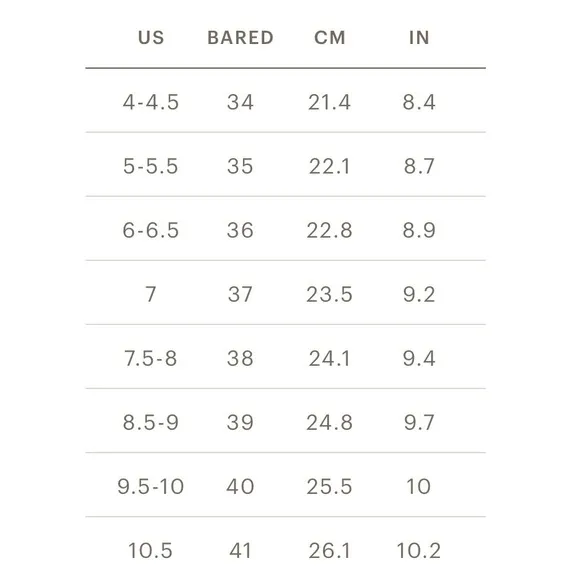Select the US size 7 cell
Viewport: 580px width, 580px height.
(151, 294)
